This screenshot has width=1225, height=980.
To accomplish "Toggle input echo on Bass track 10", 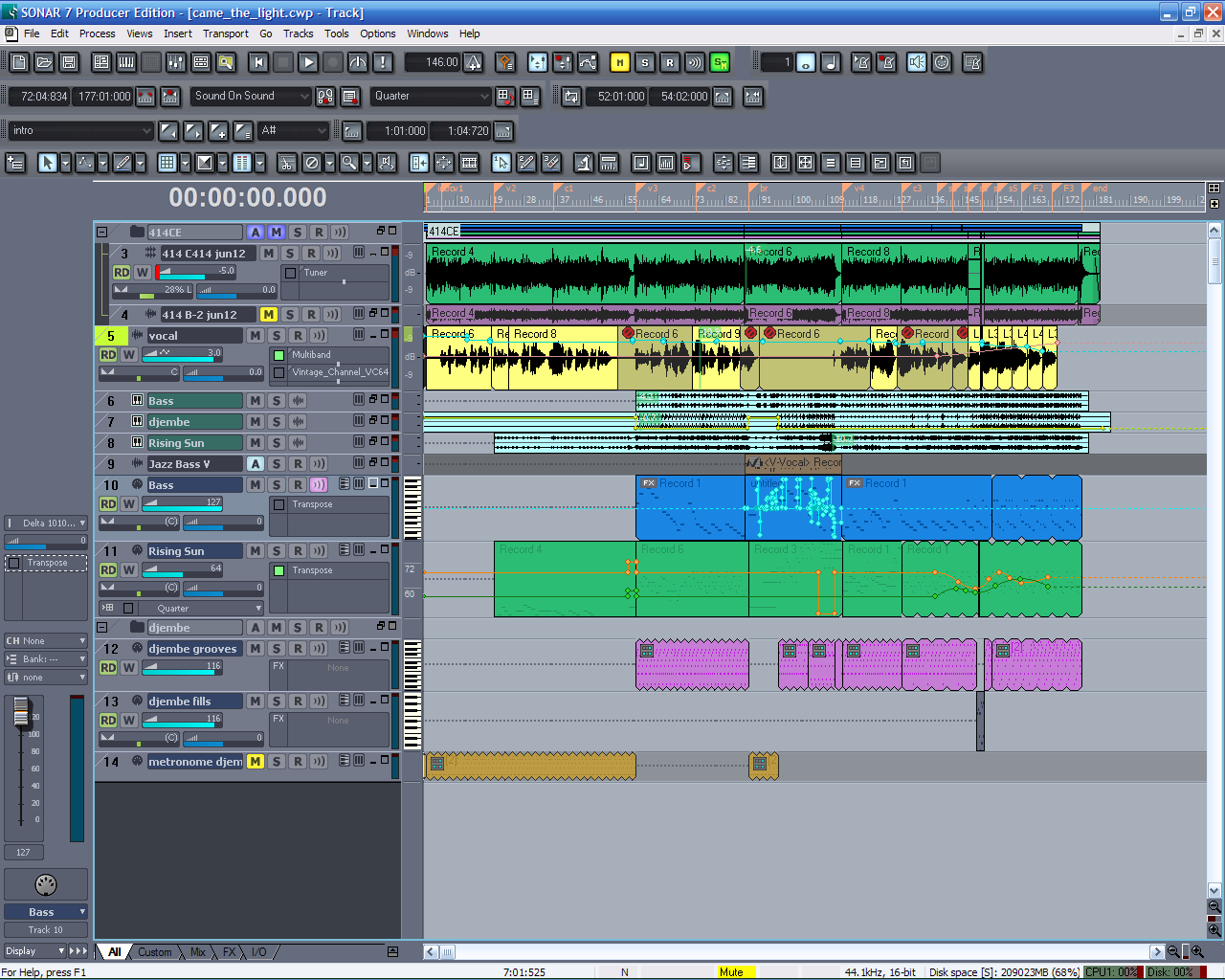I will tap(319, 484).
